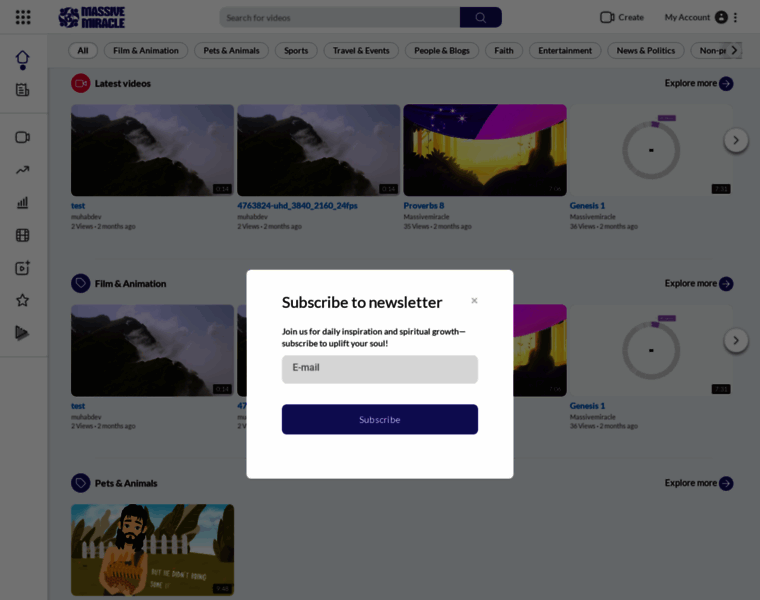The width and height of the screenshot is (760, 600).
Task: Open the Proverbs 8 video thumbnail
Action: tap(484, 150)
